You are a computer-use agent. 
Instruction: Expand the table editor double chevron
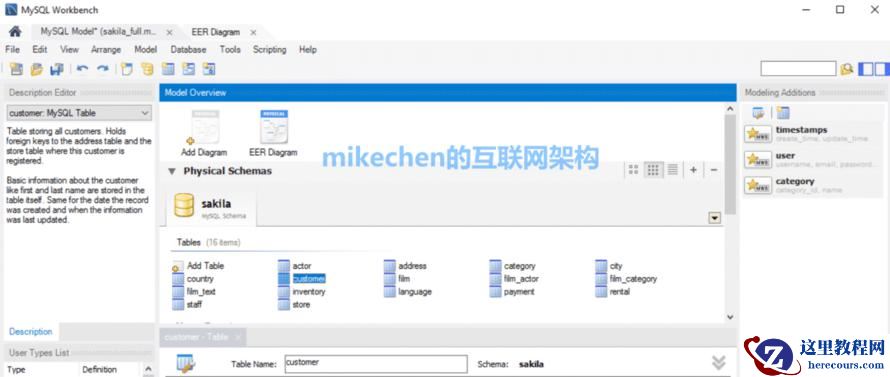pyautogui.click(x=719, y=362)
